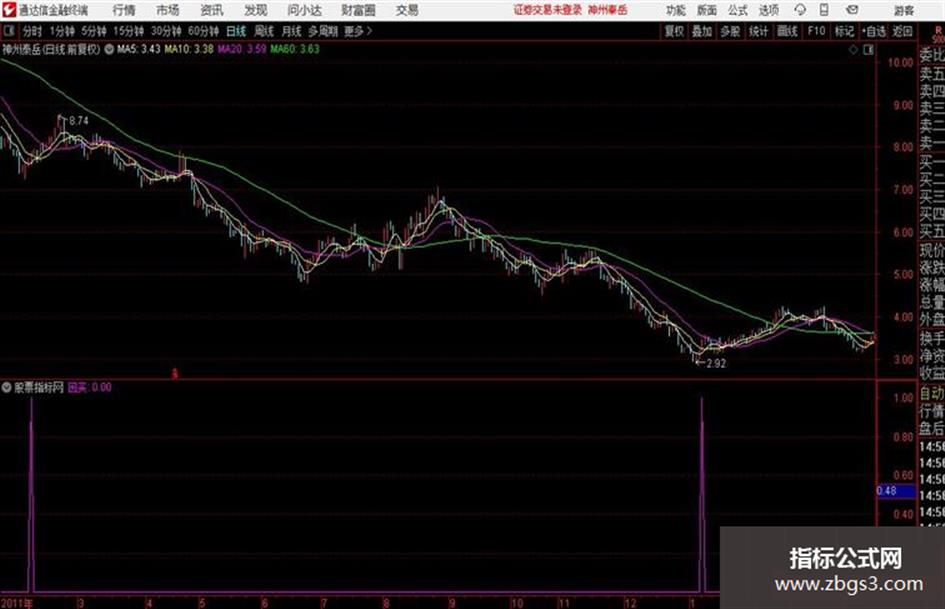This screenshot has height=609, width=945.
Task: Click the 8.74 high price label
Action: point(78,121)
